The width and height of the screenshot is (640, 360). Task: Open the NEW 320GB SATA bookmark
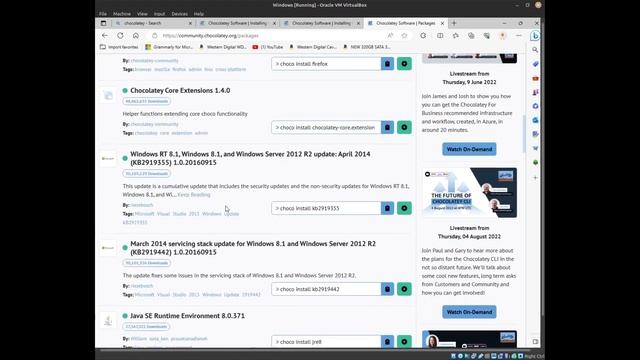click(x=366, y=47)
